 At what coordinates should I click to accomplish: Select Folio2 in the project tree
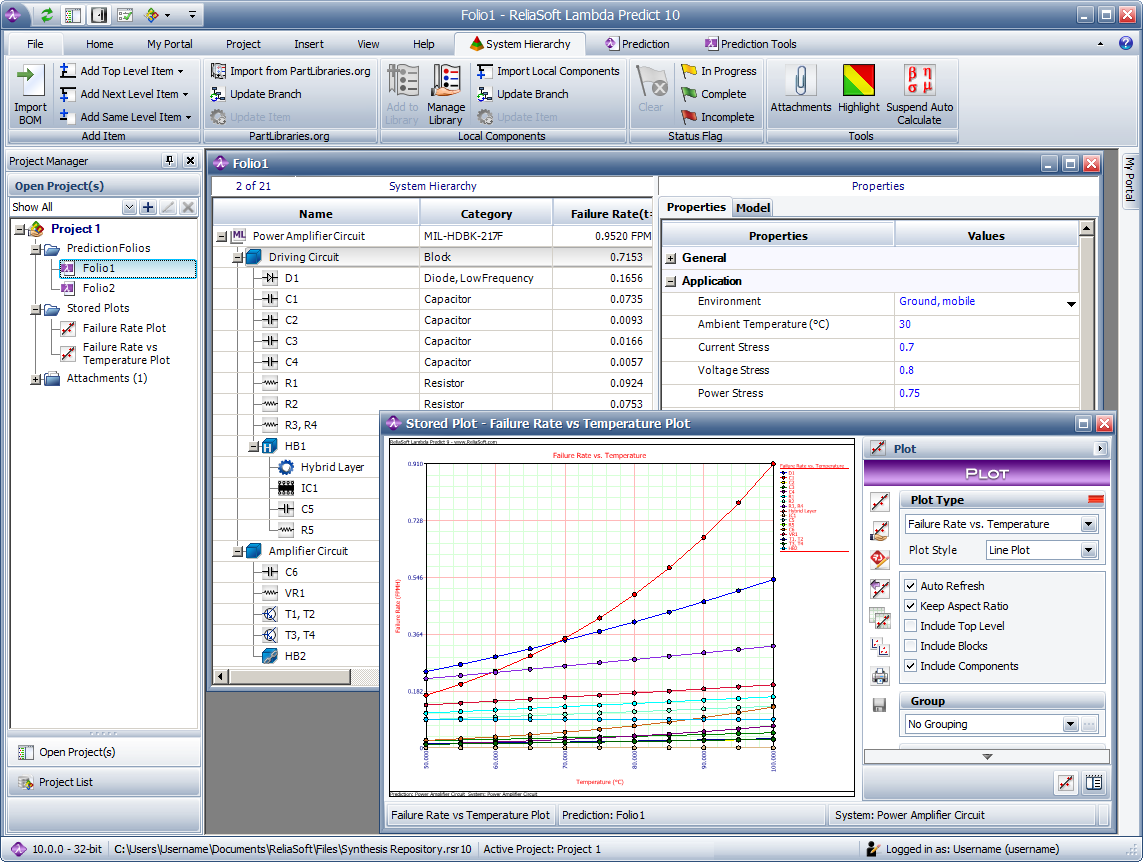pyautogui.click(x=99, y=288)
